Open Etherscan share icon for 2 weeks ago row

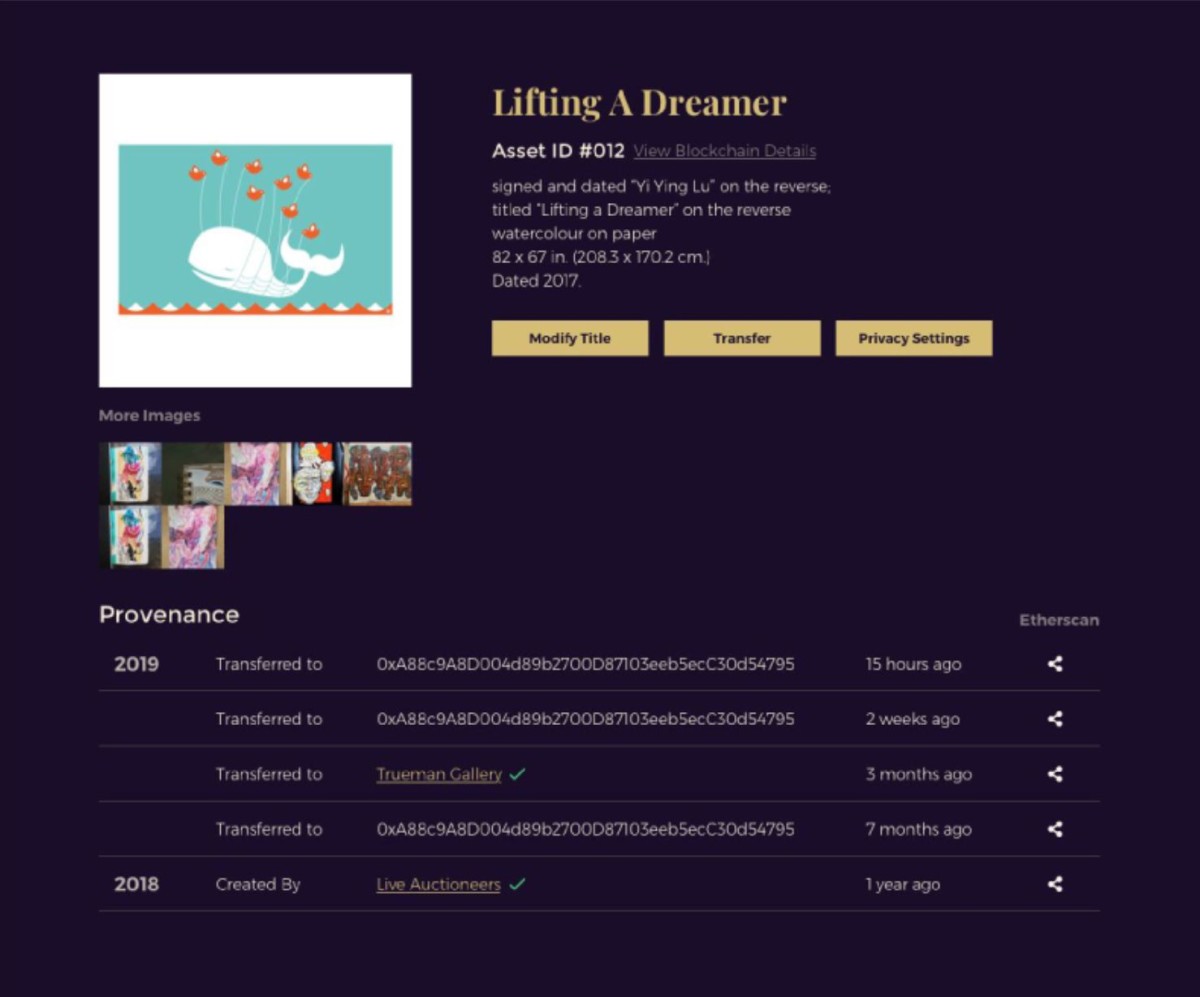click(1055, 719)
